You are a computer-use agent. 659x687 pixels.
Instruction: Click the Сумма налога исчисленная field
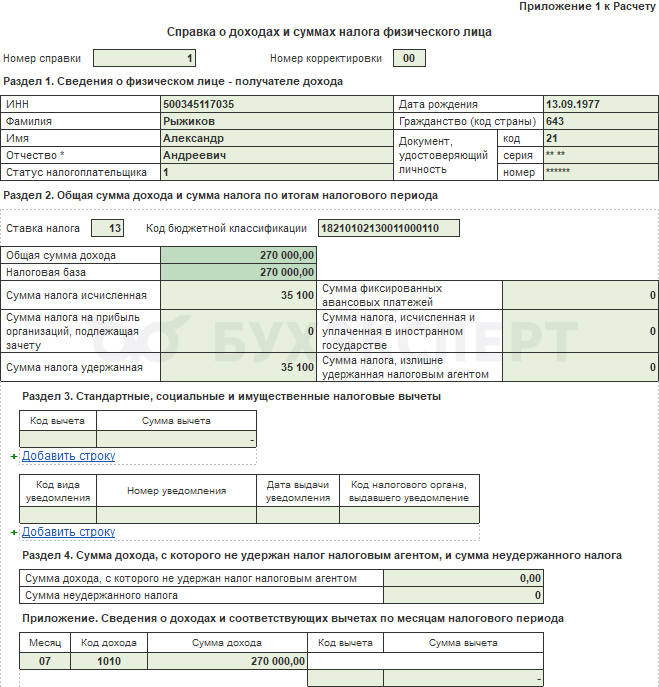click(x=238, y=295)
